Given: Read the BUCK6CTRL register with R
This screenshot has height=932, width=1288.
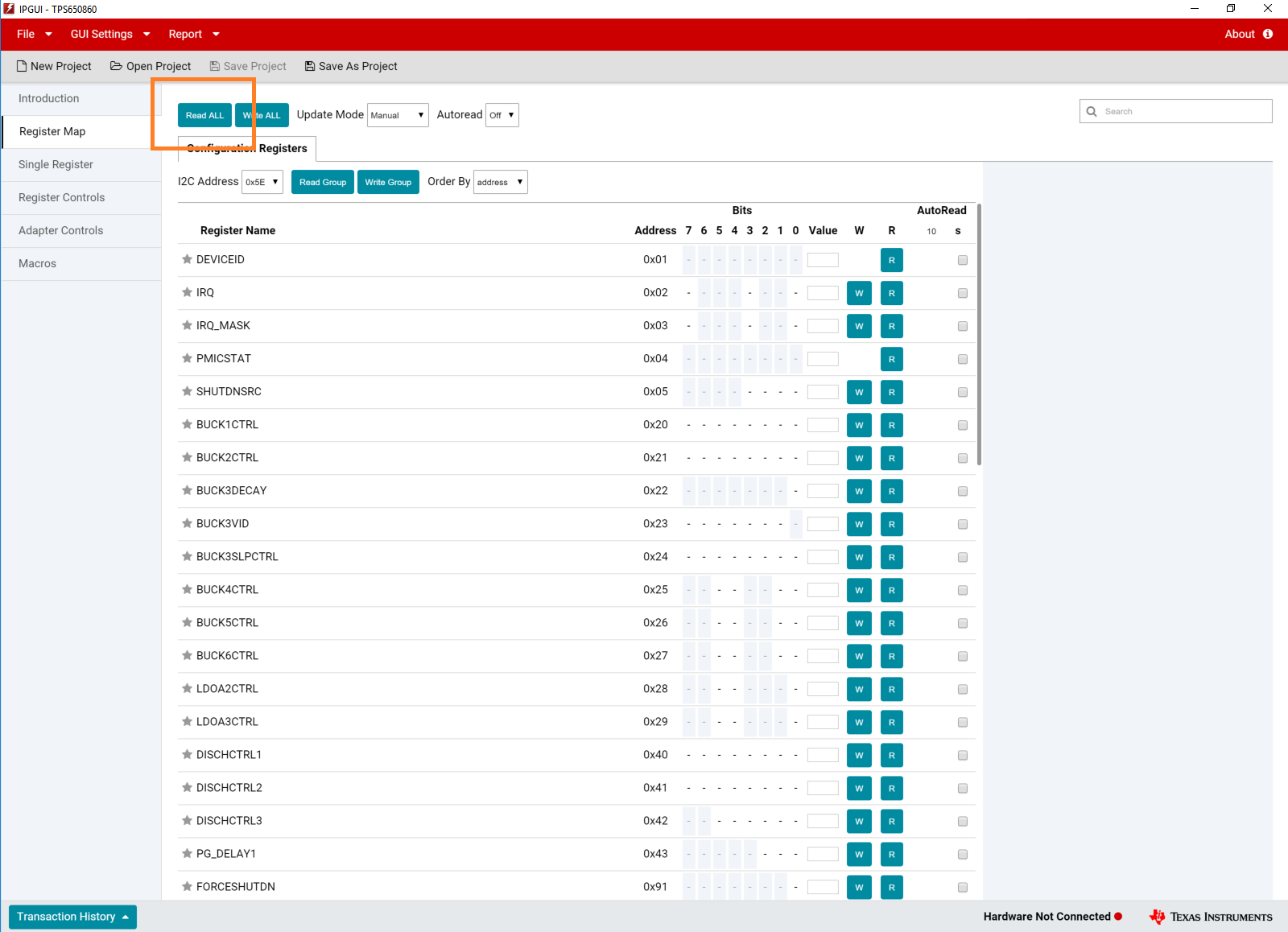Looking at the screenshot, I should tap(892, 656).
